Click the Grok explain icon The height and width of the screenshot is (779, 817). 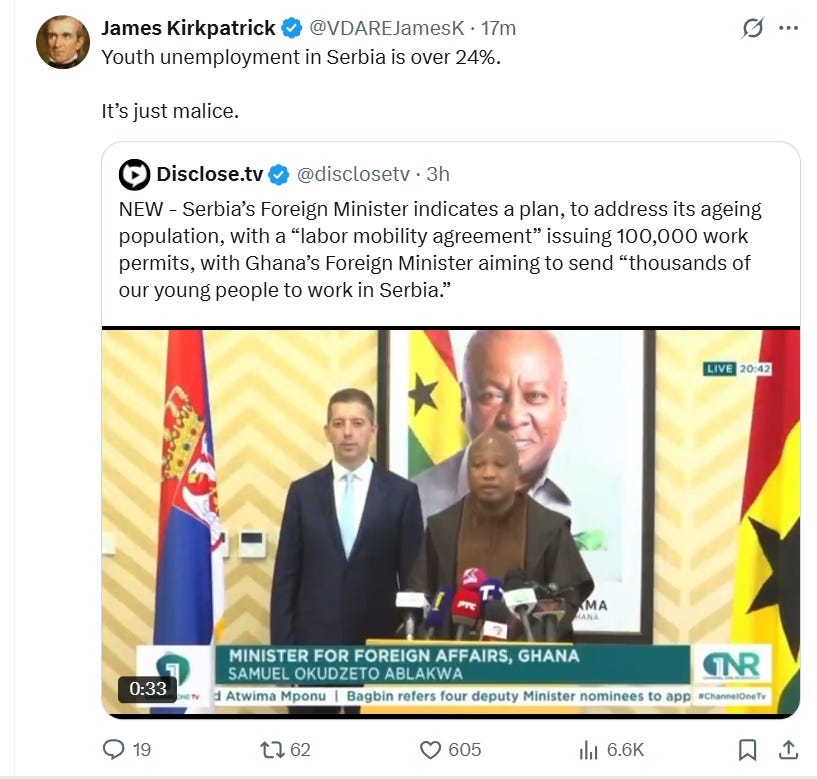tap(752, 28)
